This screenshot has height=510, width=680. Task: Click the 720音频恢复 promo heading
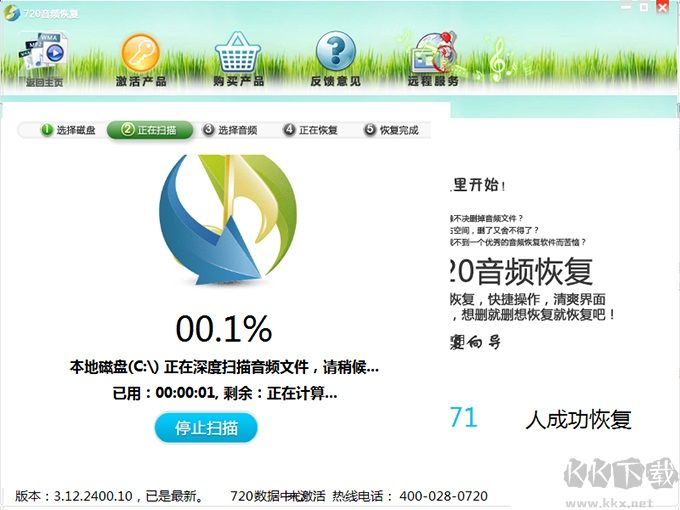tap(517, 271)
